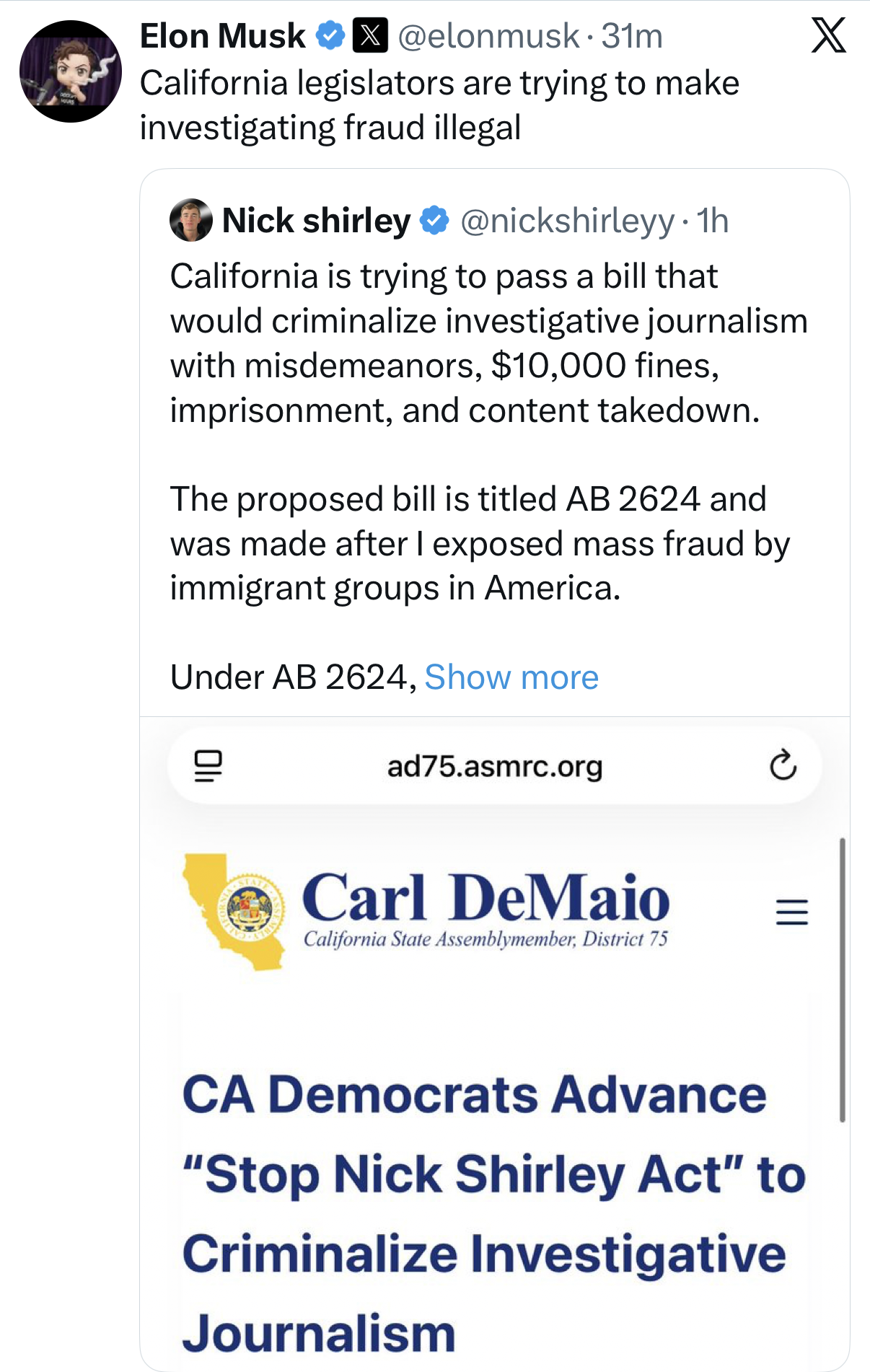Click the ad75.asmrc.org address bar

(495, 766)
